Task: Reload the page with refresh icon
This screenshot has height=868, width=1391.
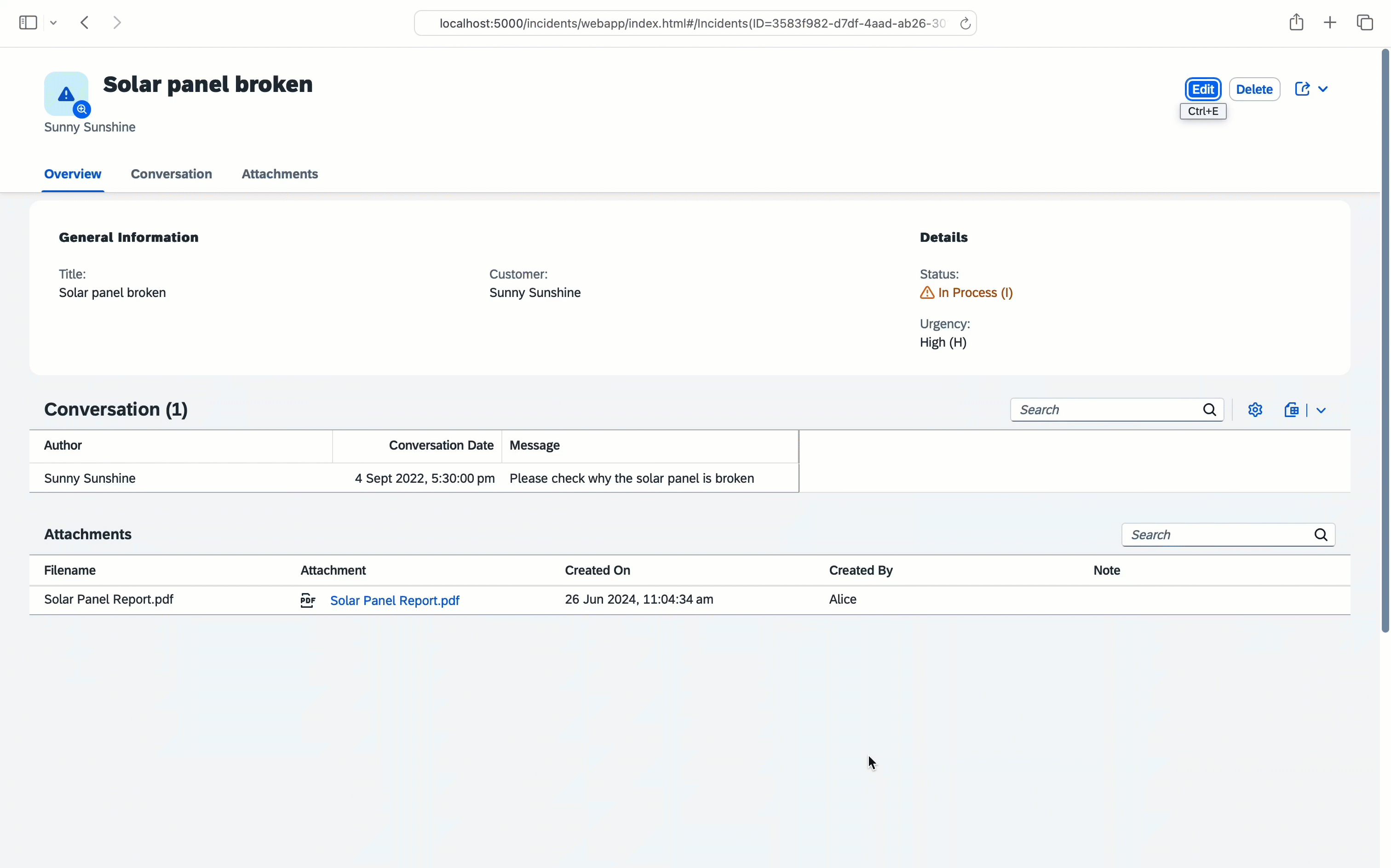Action: pos(965,23)
